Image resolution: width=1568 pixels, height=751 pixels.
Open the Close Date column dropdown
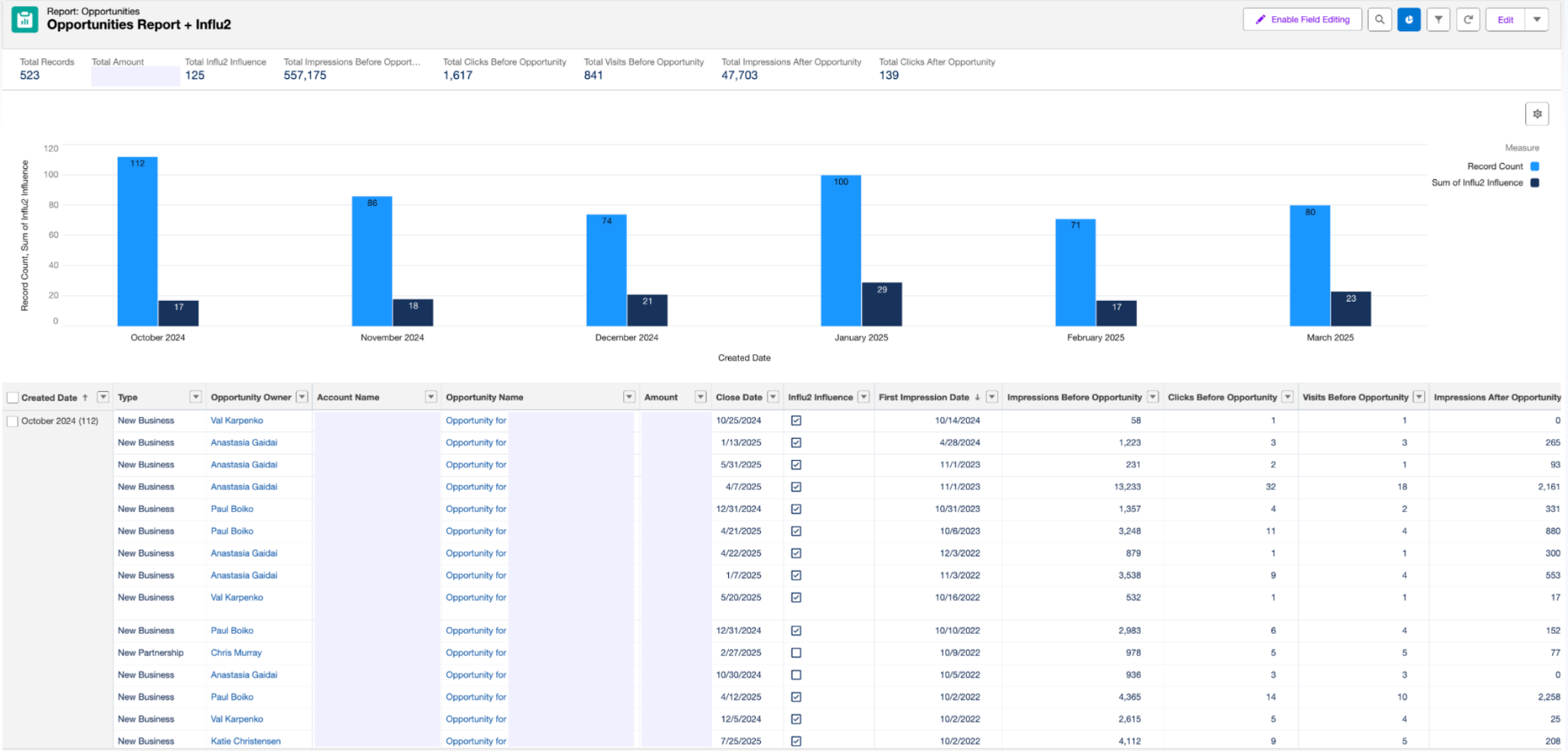773,397
